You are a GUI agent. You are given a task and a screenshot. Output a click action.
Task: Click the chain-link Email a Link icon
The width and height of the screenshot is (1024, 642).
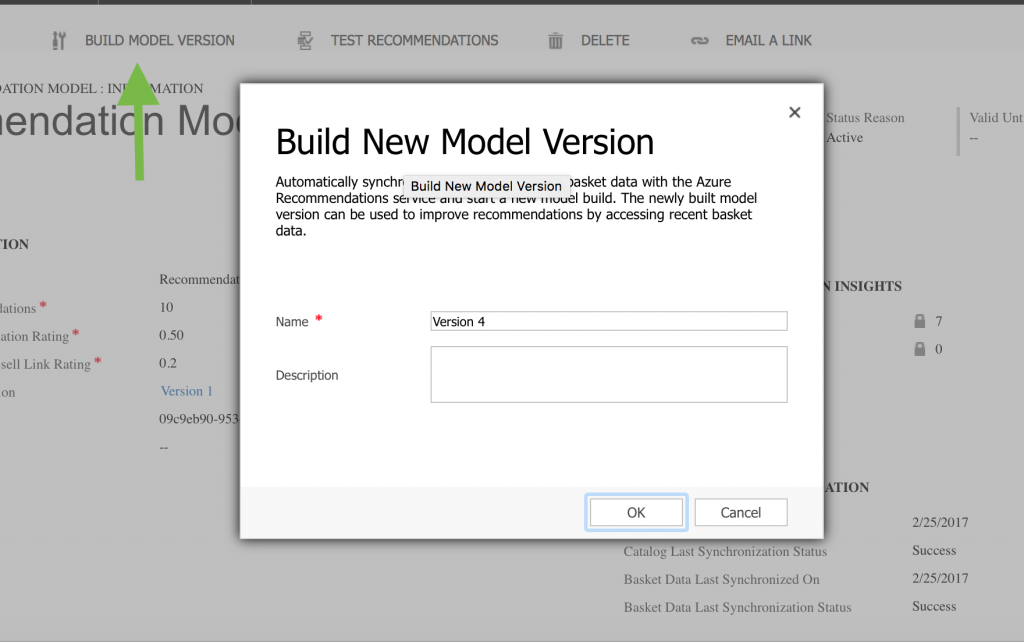tap(700, 41)
